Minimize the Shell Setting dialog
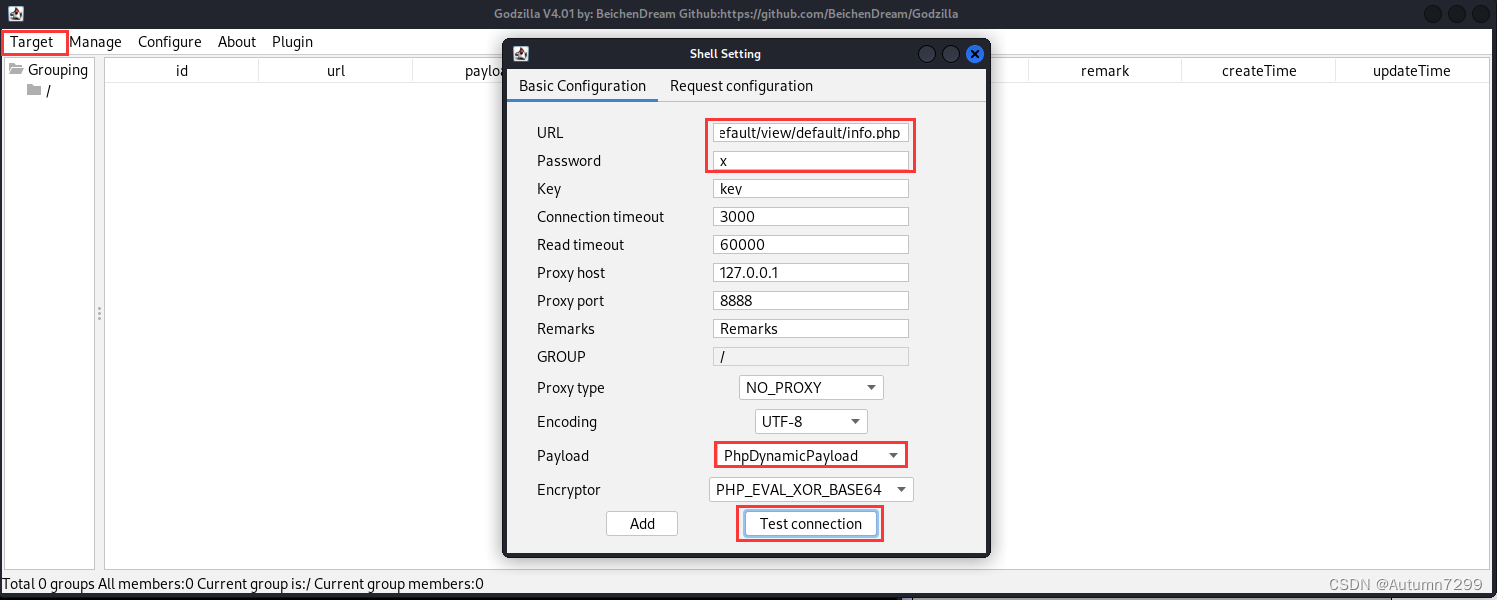Viewport: 1497px width, 600px height. click(927, 54)
